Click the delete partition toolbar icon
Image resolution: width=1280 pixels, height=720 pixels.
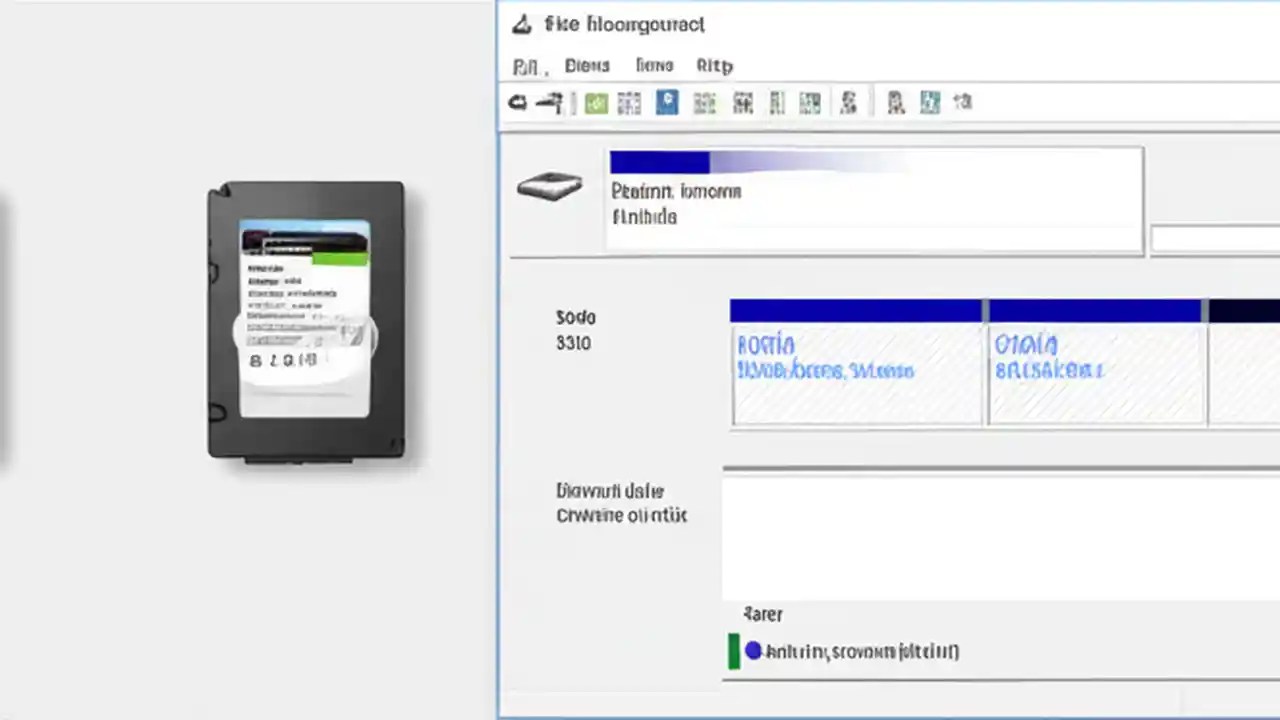tap(628, 102)
